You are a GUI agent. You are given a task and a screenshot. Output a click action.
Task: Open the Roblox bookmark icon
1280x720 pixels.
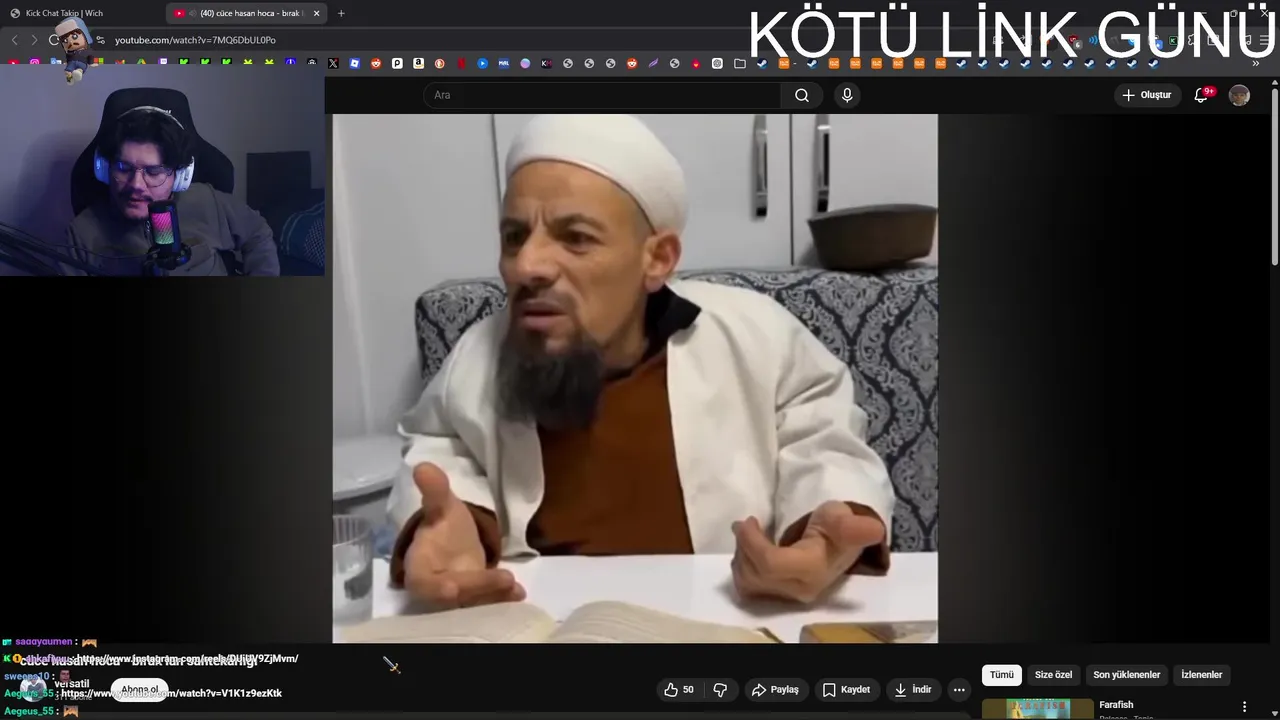point(354,63)
